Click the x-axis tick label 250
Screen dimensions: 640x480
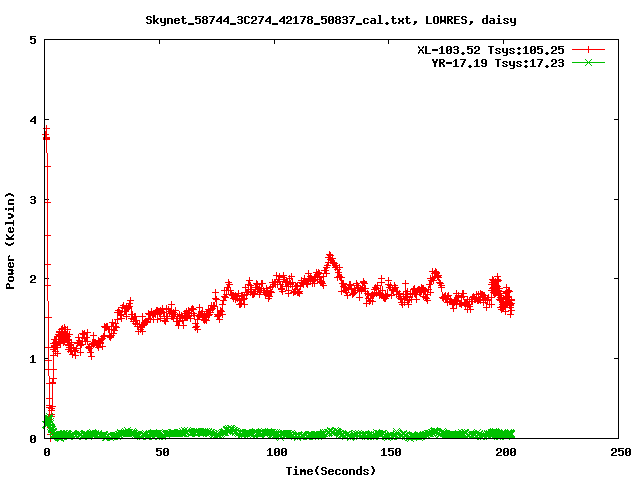pyautogui.click(x=620, y=452)
